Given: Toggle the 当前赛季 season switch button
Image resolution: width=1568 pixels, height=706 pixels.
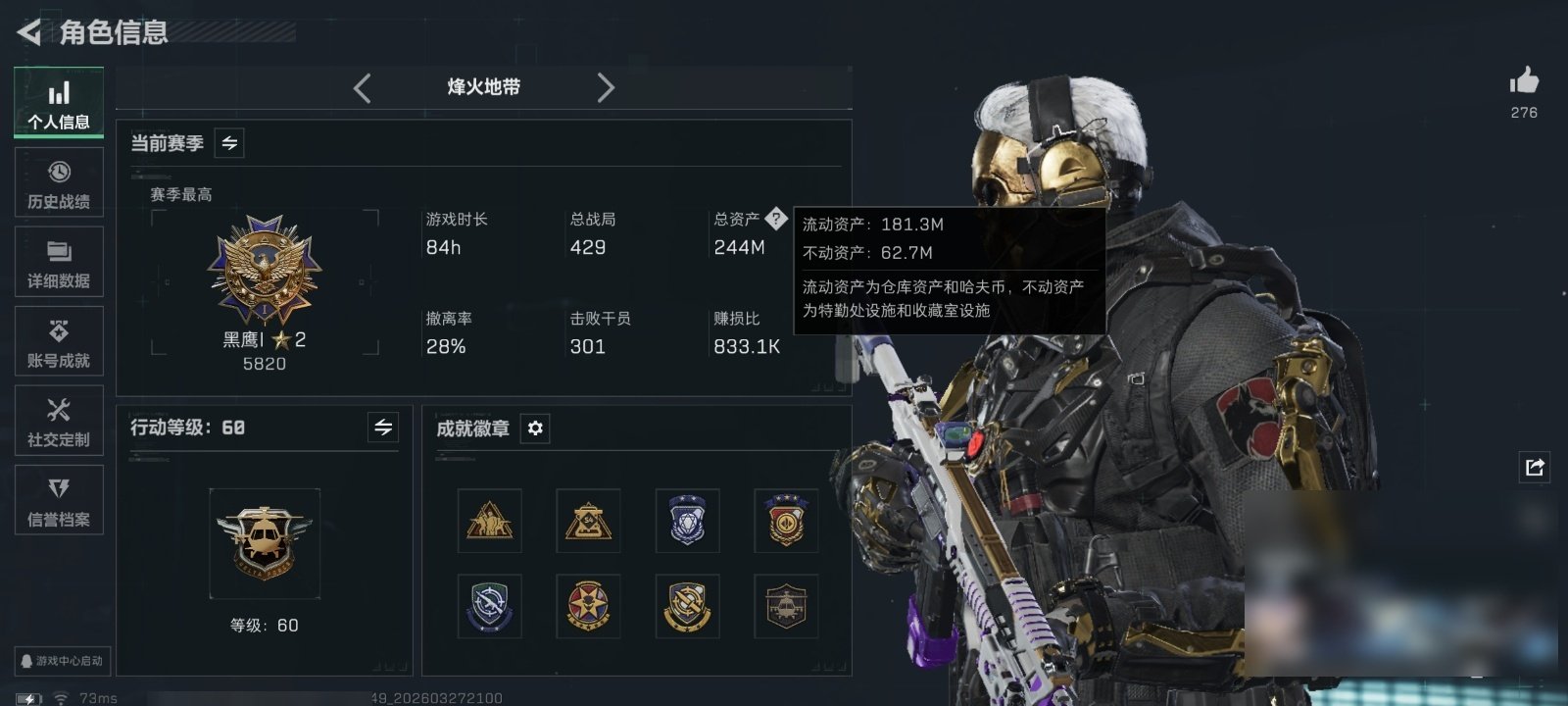Looking at the screenshot, I should pyautogui.click(x=229, y=143).
